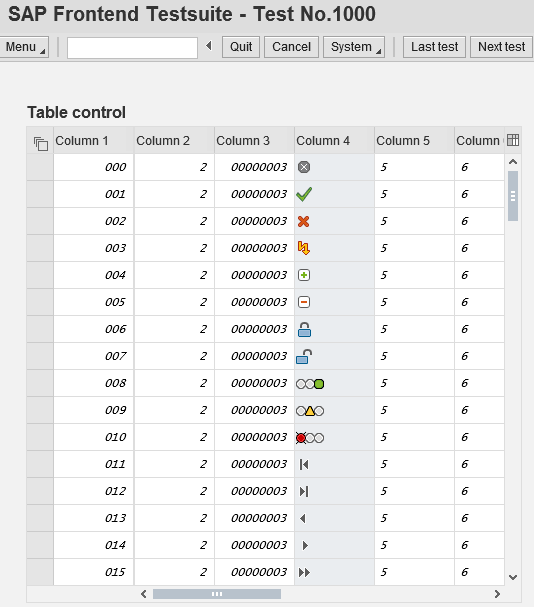This screenshot has width=534, height=607.
Task: Open the table settings grid icon
Action: click(513, 140)
